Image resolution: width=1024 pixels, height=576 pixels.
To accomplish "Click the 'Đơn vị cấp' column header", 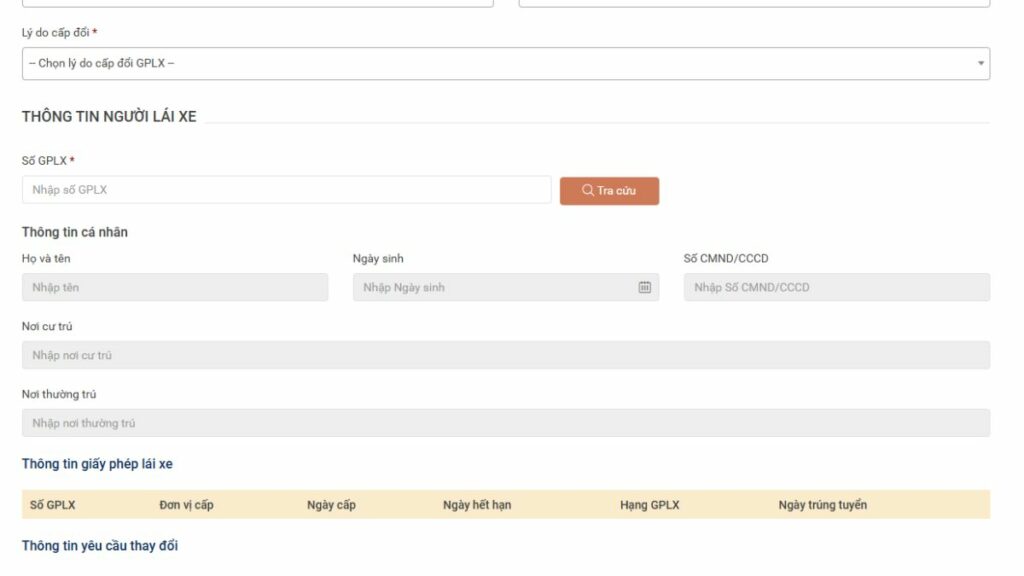I will 186,505.
